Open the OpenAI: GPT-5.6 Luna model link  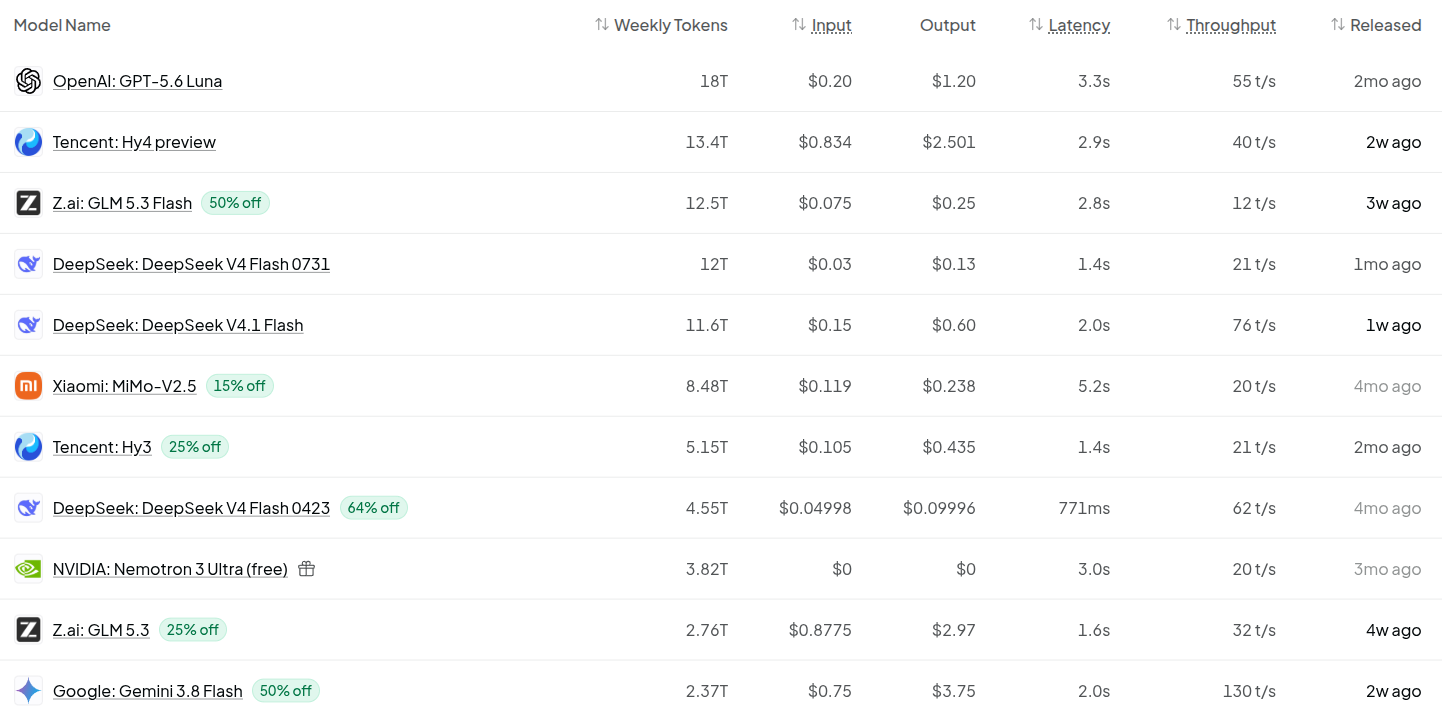[137, 81]
